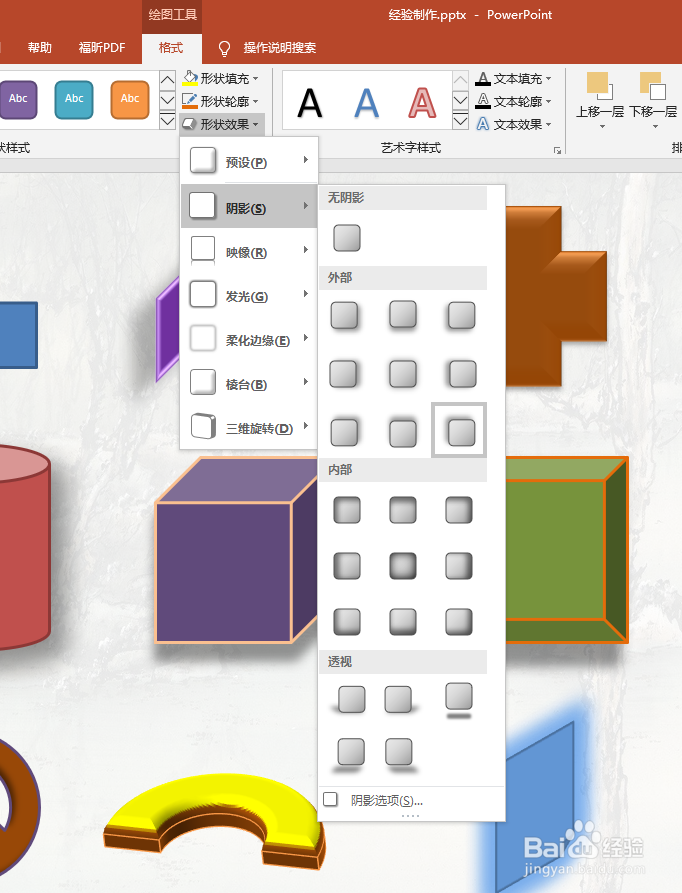Pick the bottom-middle outer shadow preset in 外部

pyautogui.click(x=402, y=433)
